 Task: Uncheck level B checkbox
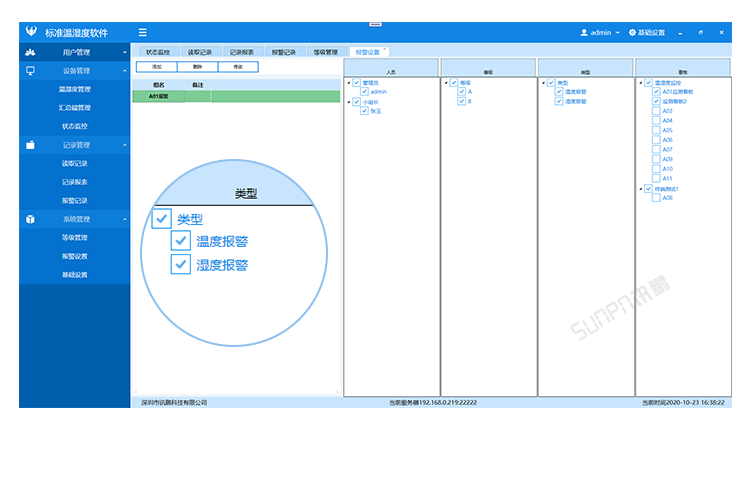[462, 101]
